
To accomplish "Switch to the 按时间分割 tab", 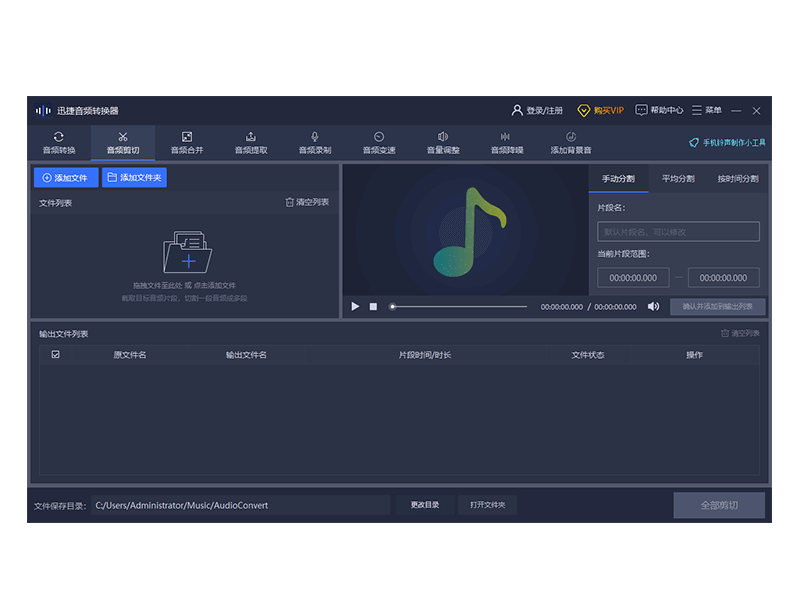I will click(x=737, y=179).
